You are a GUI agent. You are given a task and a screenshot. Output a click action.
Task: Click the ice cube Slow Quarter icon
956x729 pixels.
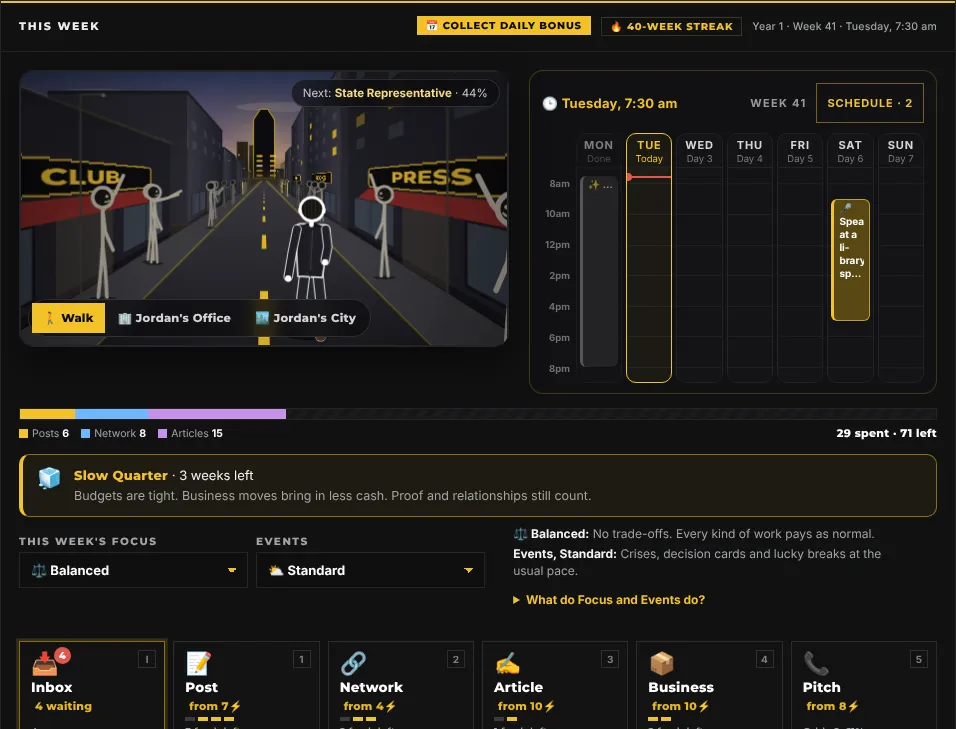(49, 477)
